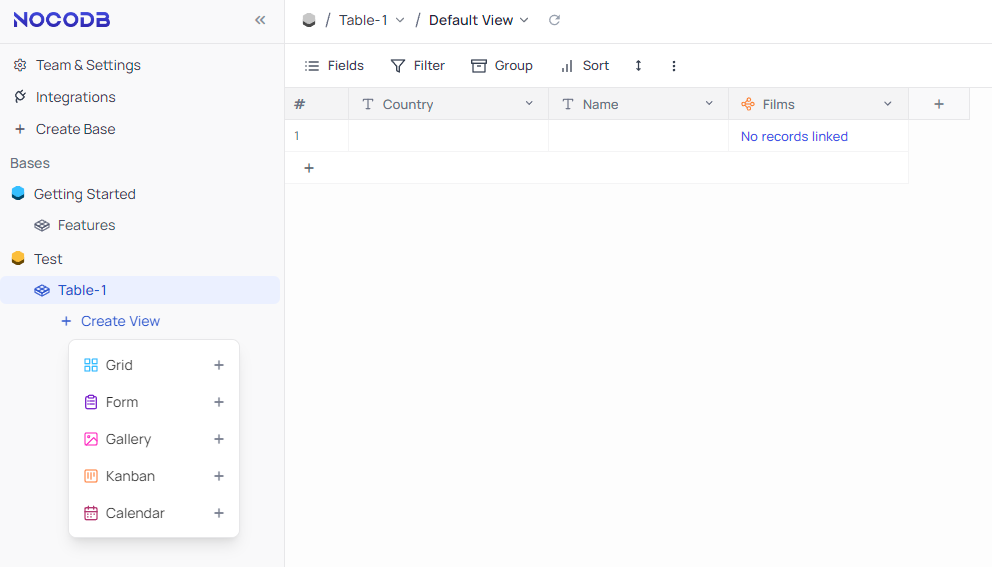Open Fields toolbar menu
Viewport: 992px width, 567px height.
[334, 66]
